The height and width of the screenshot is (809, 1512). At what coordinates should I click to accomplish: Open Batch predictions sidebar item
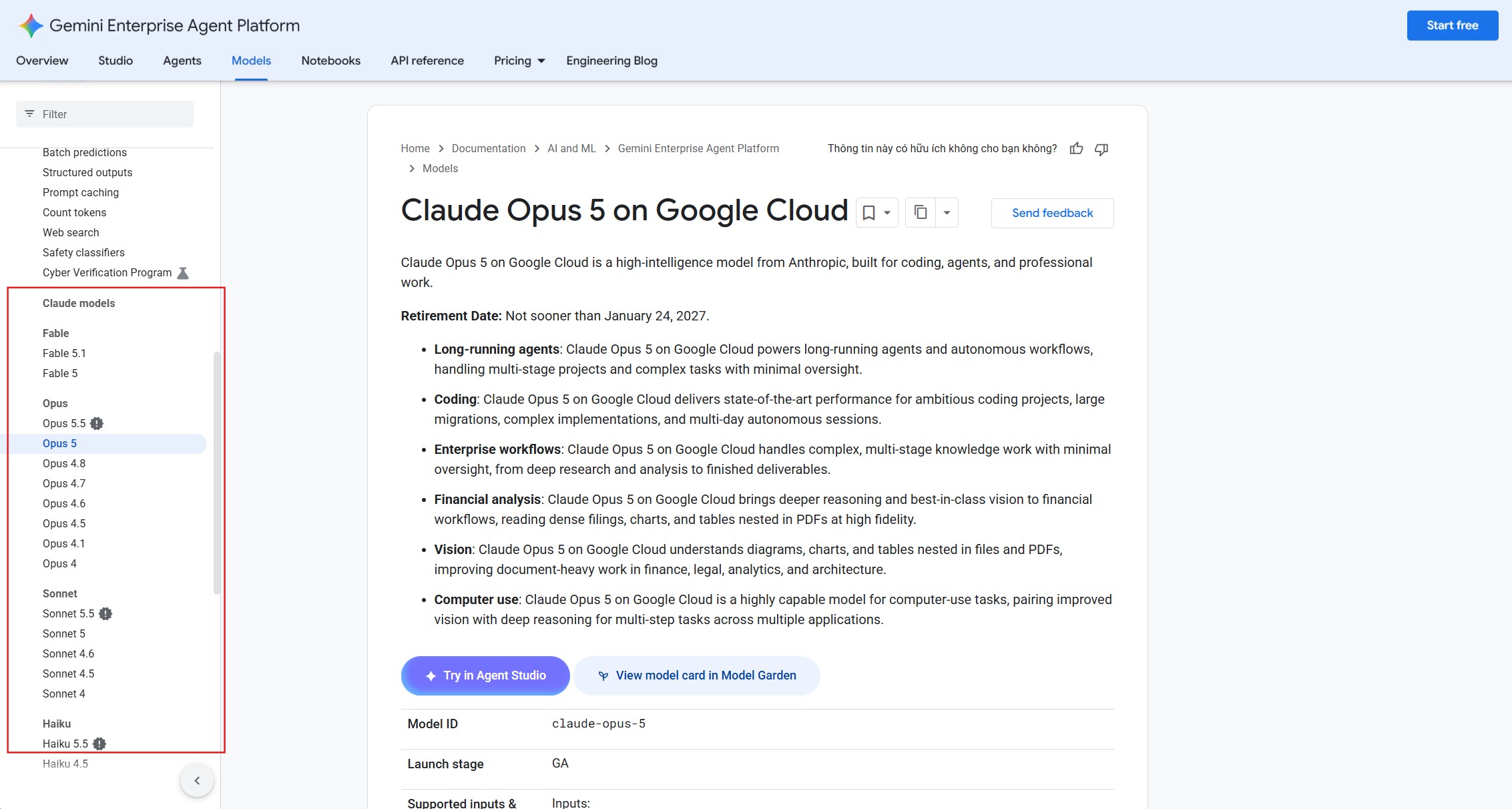pyautogui.click(x=85, y=152)
